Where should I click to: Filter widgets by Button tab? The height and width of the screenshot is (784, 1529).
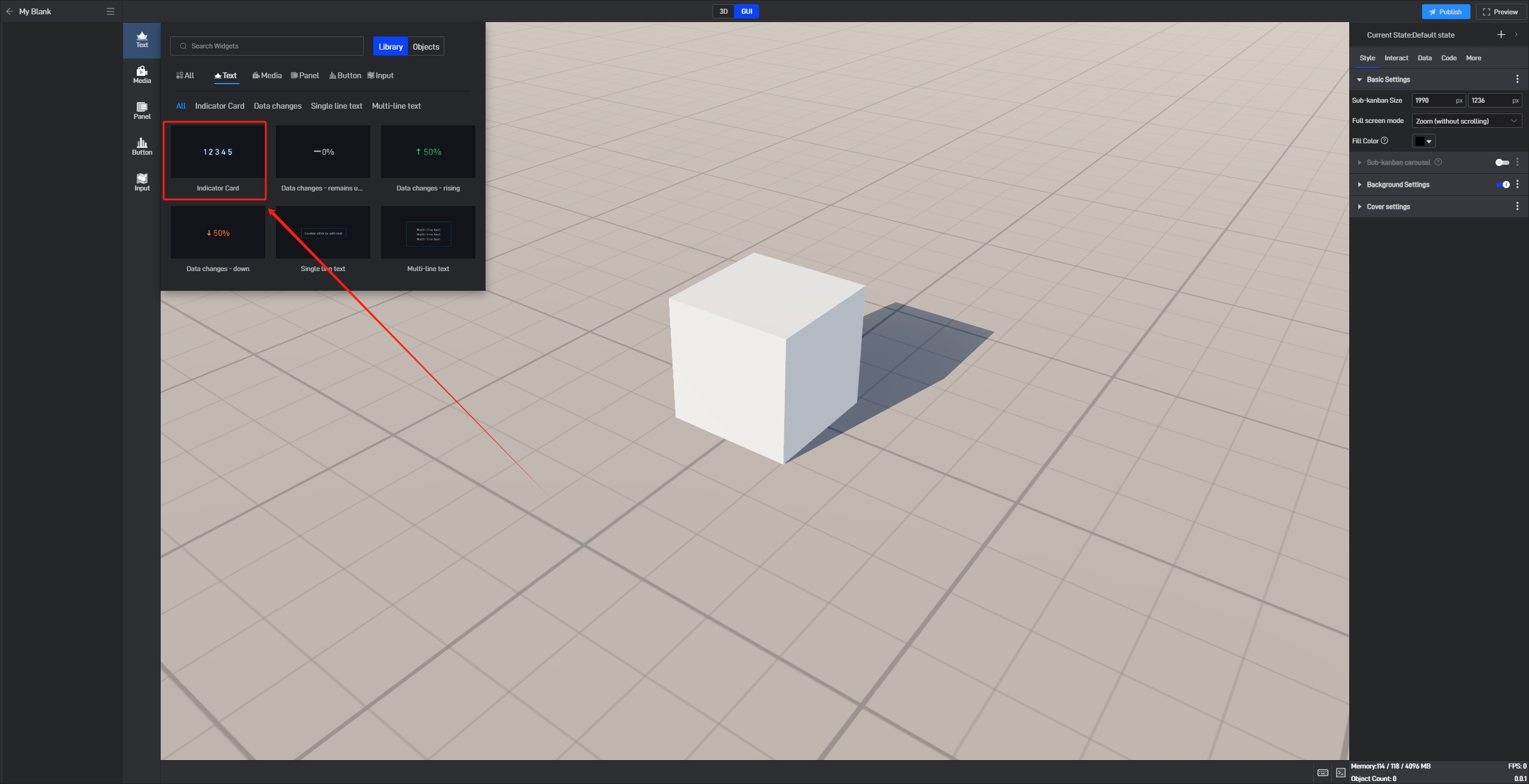(x=345, y=76)
